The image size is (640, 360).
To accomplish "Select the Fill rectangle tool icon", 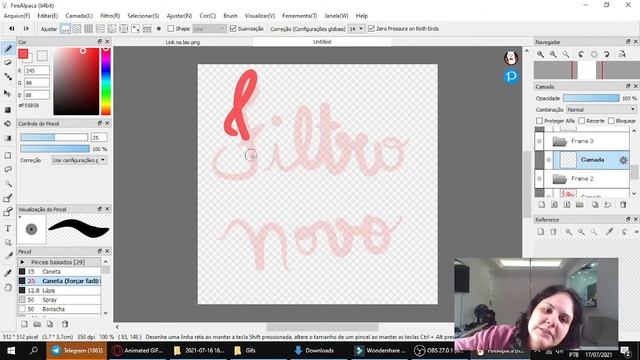I will (x=8, y=110).
